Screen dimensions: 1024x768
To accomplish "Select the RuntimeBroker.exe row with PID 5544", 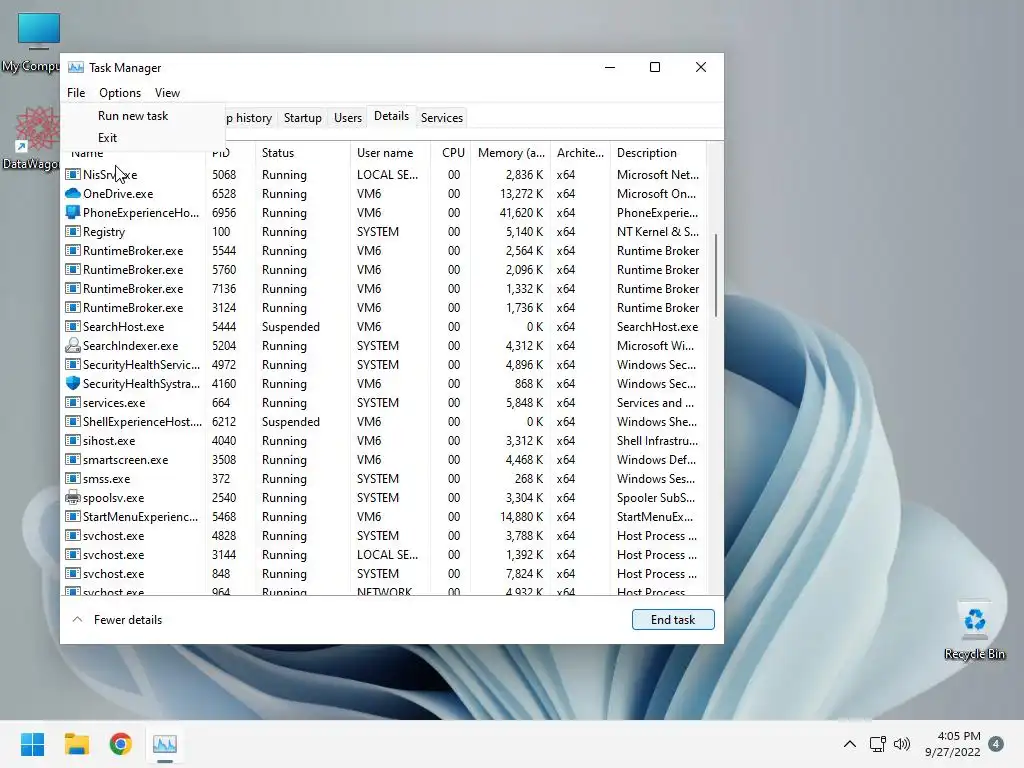I will pyautogui.click(x=384, y=251).
